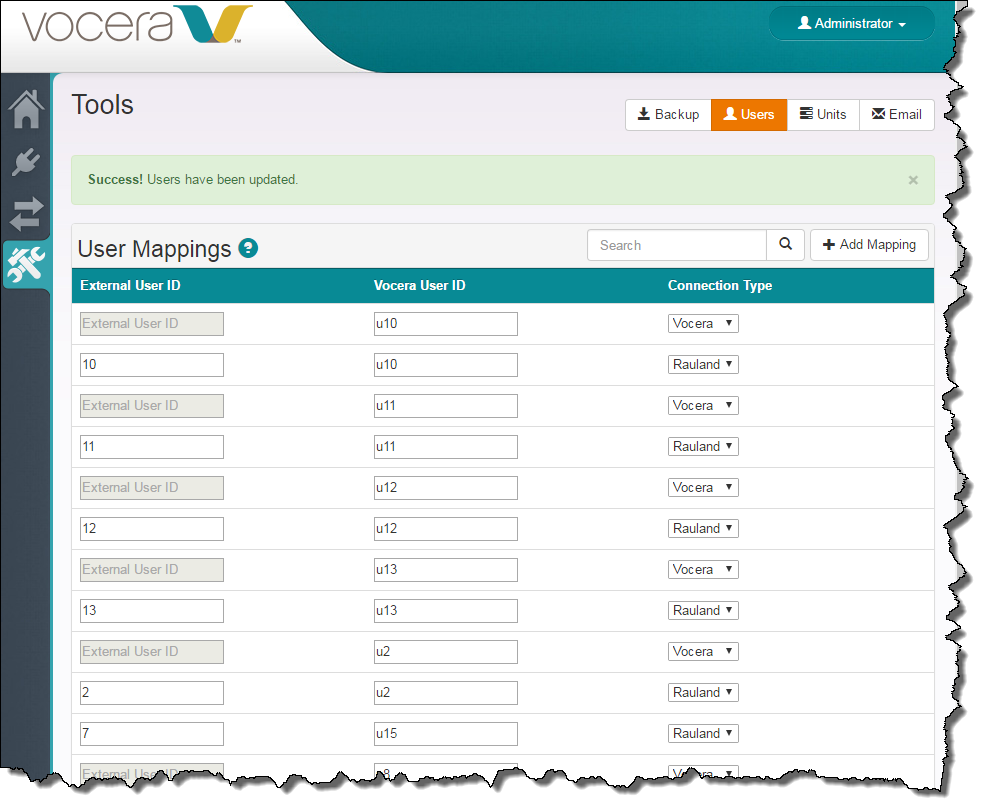Click the External User ID field containing 7
This screenshot has height=812, width=990.
pos(152,734)
